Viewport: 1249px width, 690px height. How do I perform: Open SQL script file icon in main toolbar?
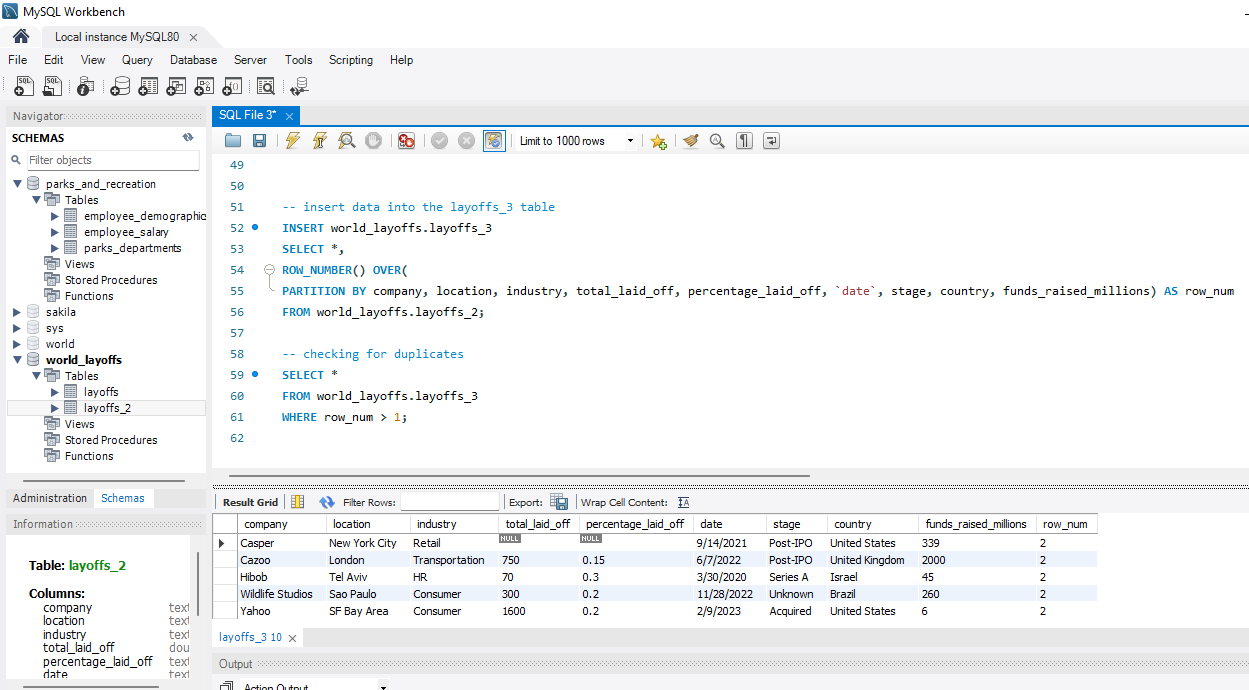point(53,87)
